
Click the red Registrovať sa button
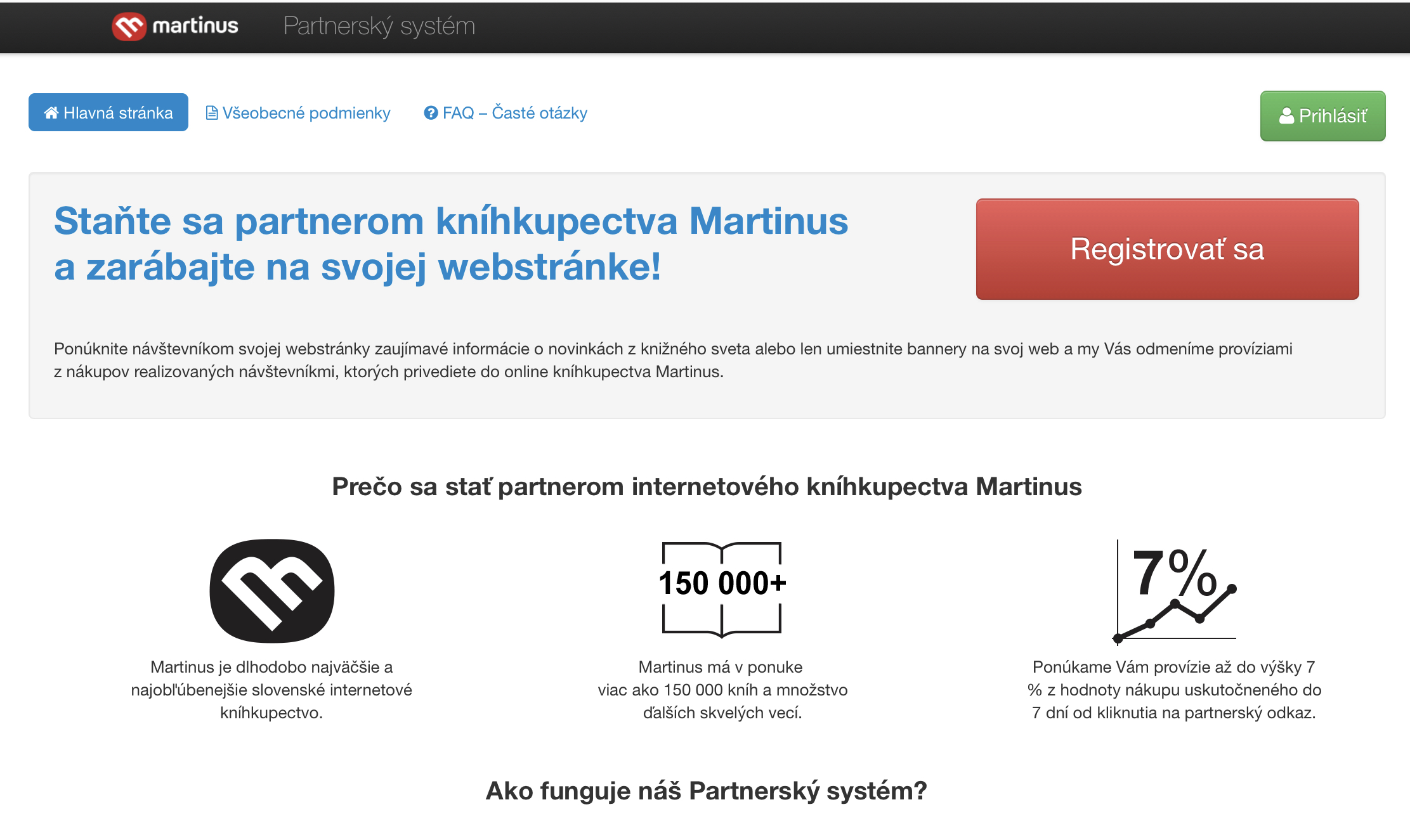click(x=1167, y=249)
